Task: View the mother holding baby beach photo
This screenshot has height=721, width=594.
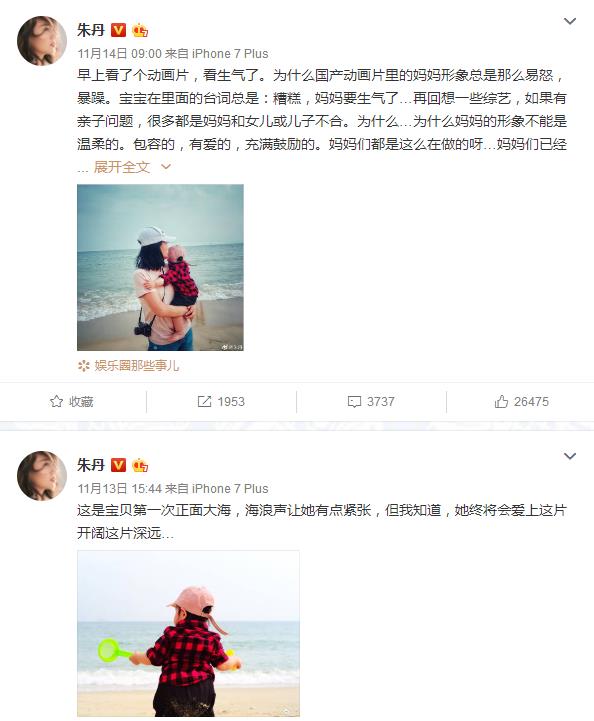Action: click(x=160, y=267)
